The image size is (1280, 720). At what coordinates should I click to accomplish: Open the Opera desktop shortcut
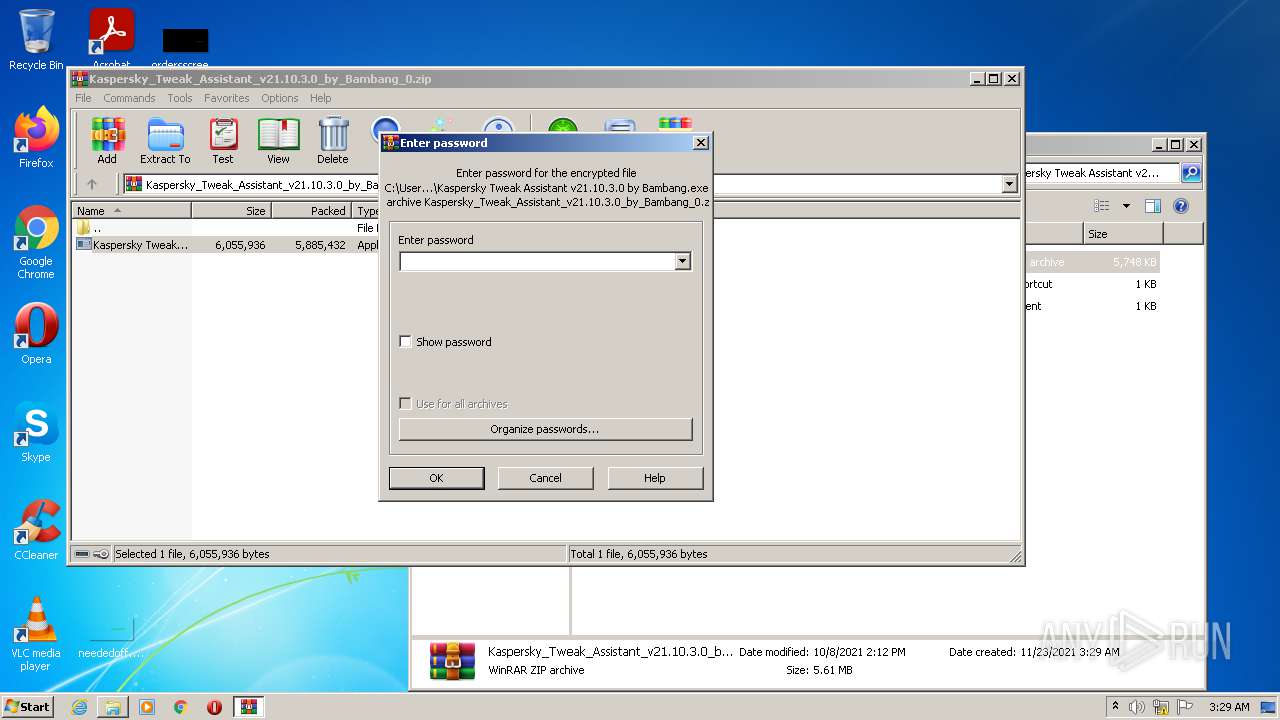36,334
